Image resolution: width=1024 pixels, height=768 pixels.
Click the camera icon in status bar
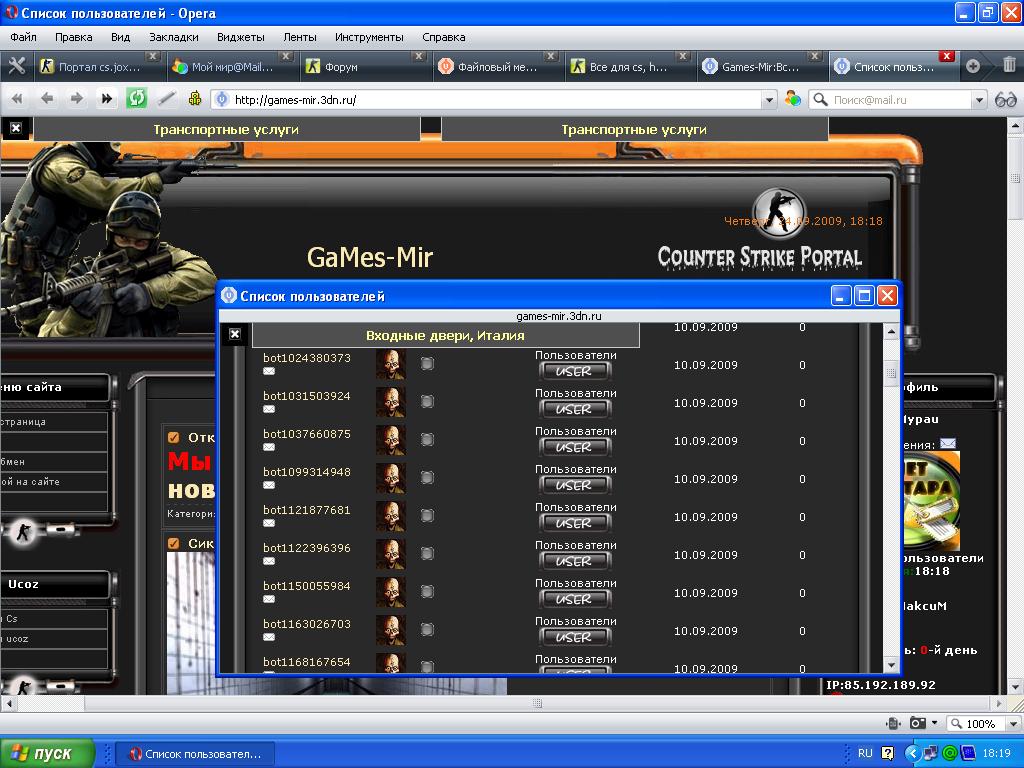point(918,723)
